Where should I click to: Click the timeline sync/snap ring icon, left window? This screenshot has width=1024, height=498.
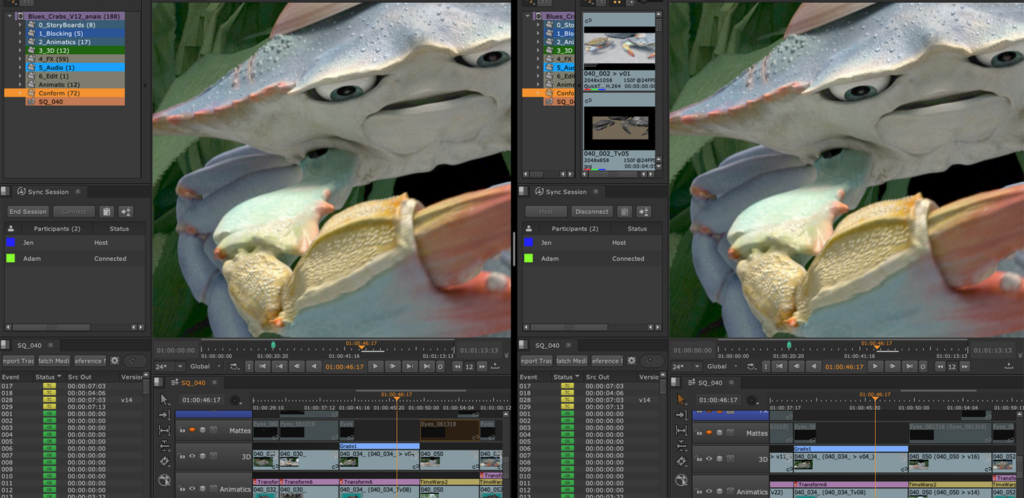point(234,400)
